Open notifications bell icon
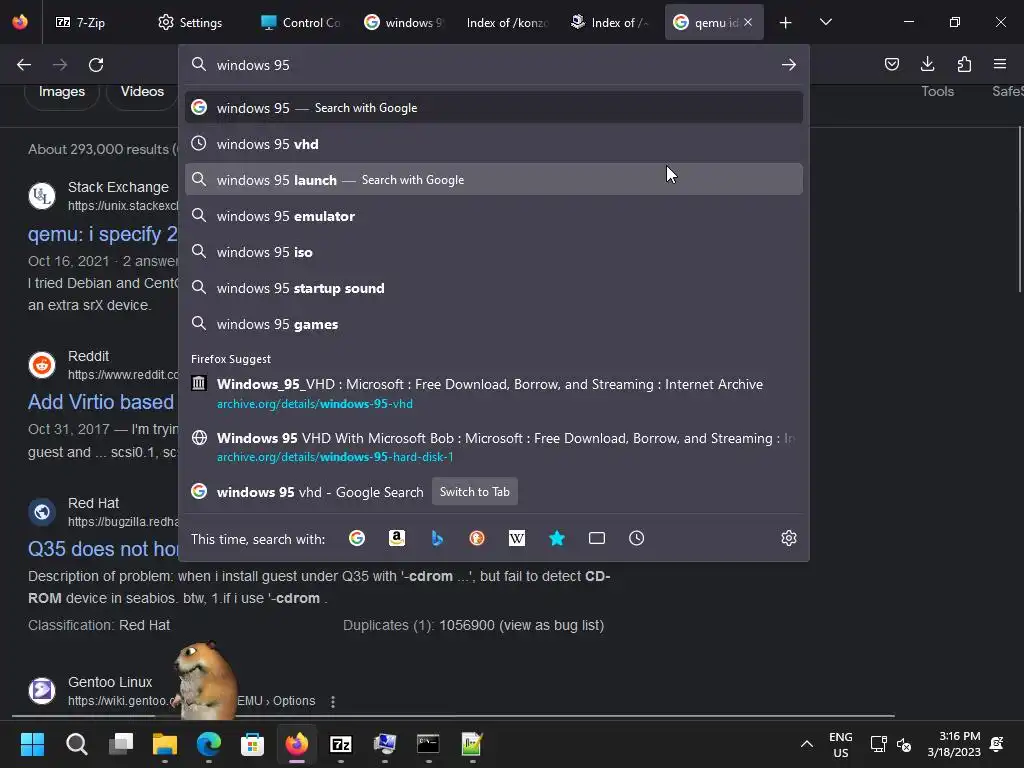This screenshot has width=1024, height=768. pyautogui.click(x=997, y=744)
